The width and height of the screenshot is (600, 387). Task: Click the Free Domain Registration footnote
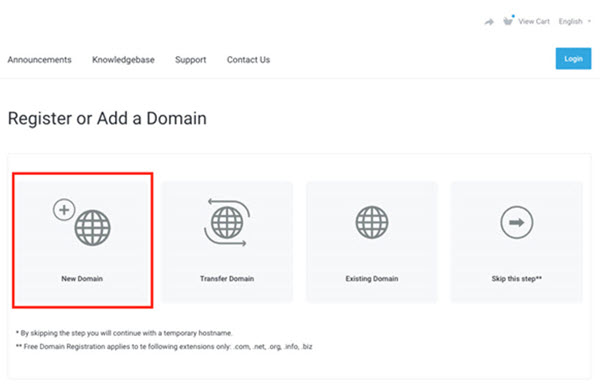(164, 347)
